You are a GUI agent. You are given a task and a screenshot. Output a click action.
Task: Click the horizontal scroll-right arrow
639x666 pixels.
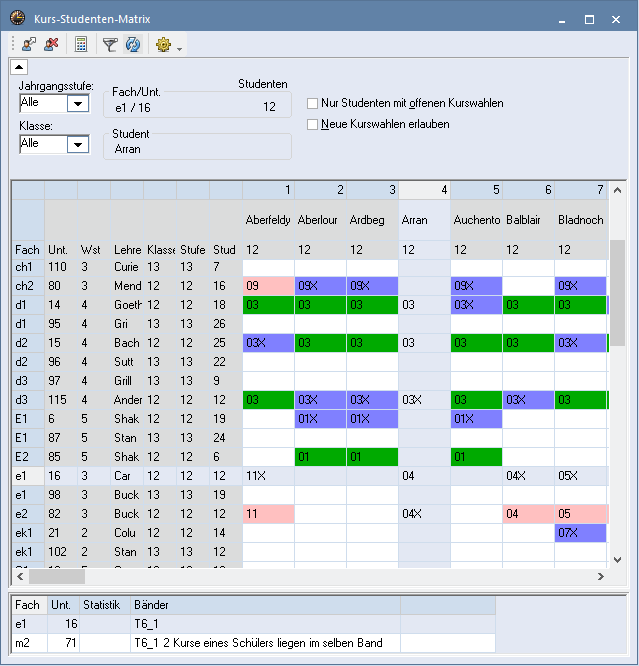(601, 576)
